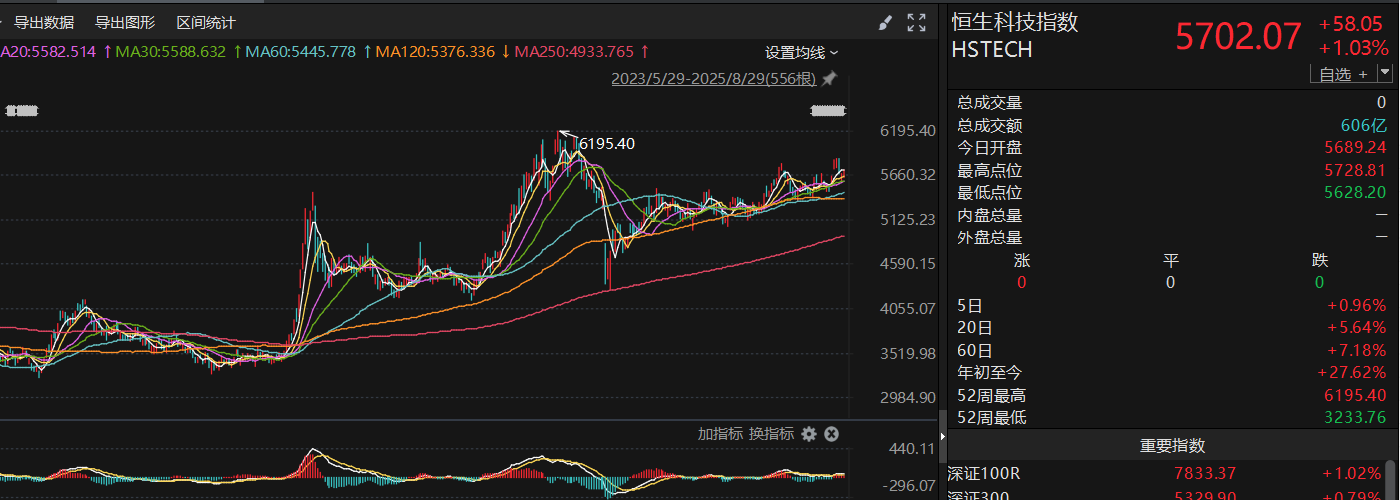This screenshot has height=500, width=1400.
Task: Click the 总成交额 value 606亿
Action: coord(1363,126)
